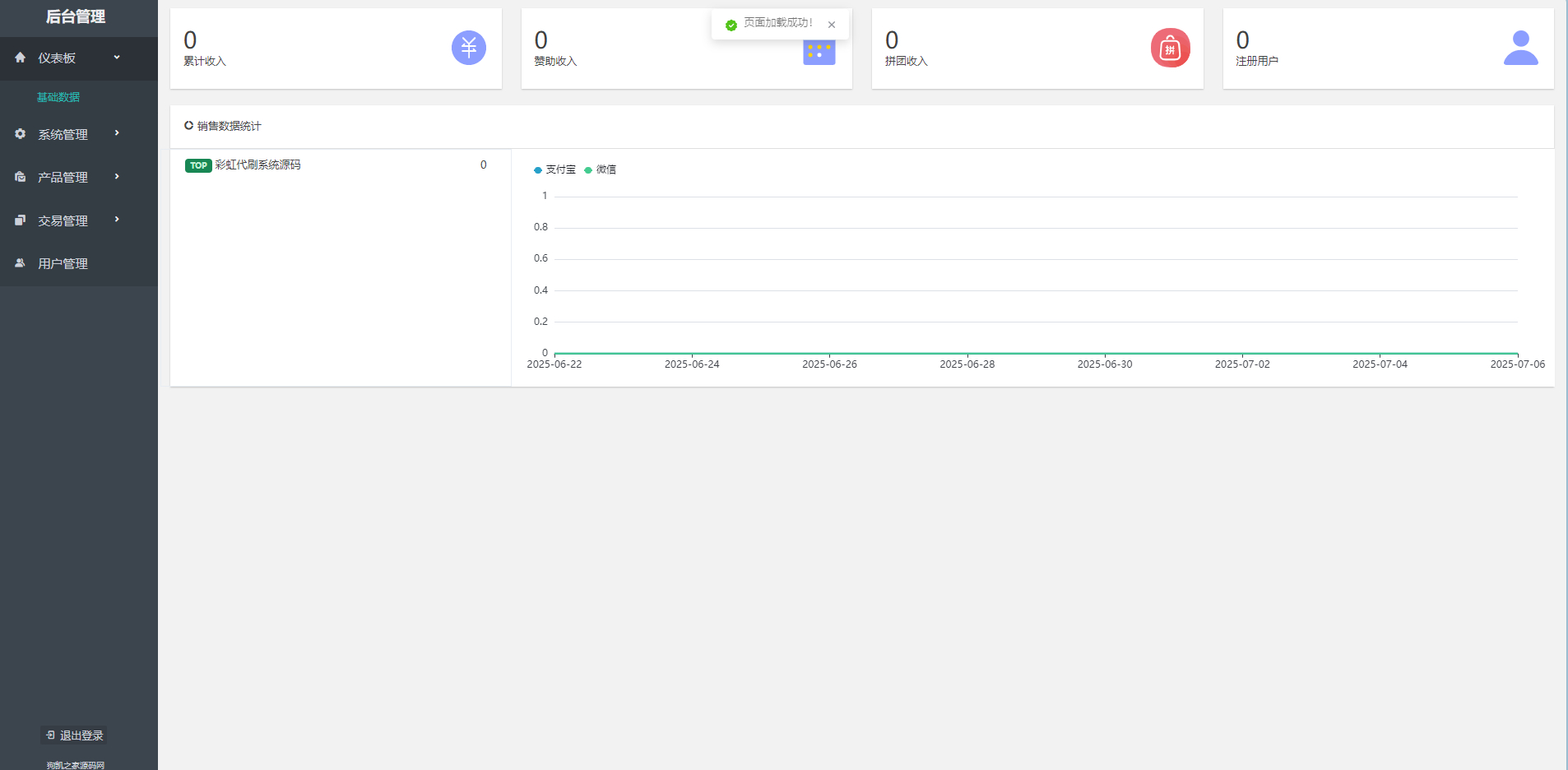
Task: Click the 用户管理 people icon
Action: [x=21, y=263]
